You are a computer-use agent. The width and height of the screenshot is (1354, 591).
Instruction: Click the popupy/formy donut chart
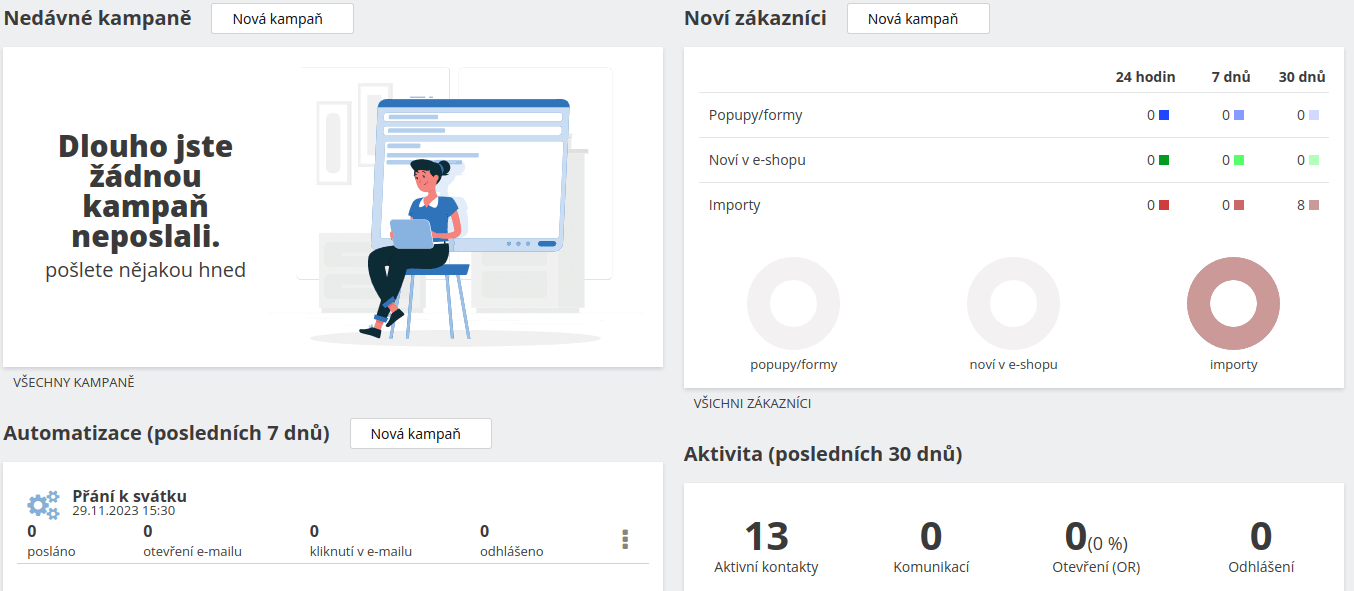(x=793, y=303)
